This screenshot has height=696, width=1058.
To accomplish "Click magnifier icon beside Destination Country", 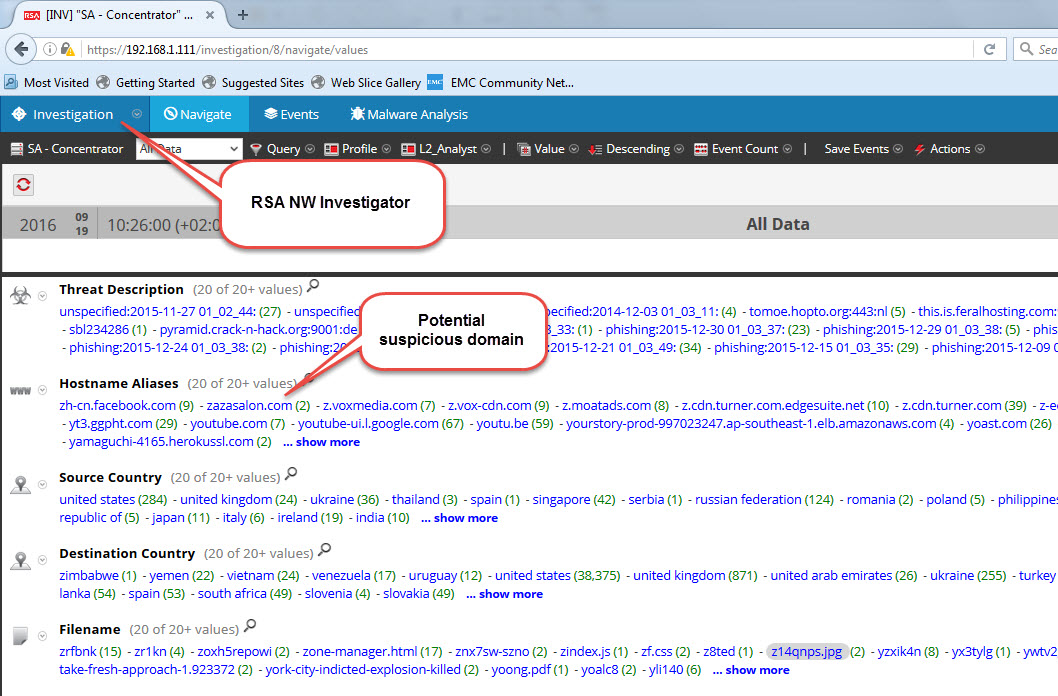I will [324, 550].
